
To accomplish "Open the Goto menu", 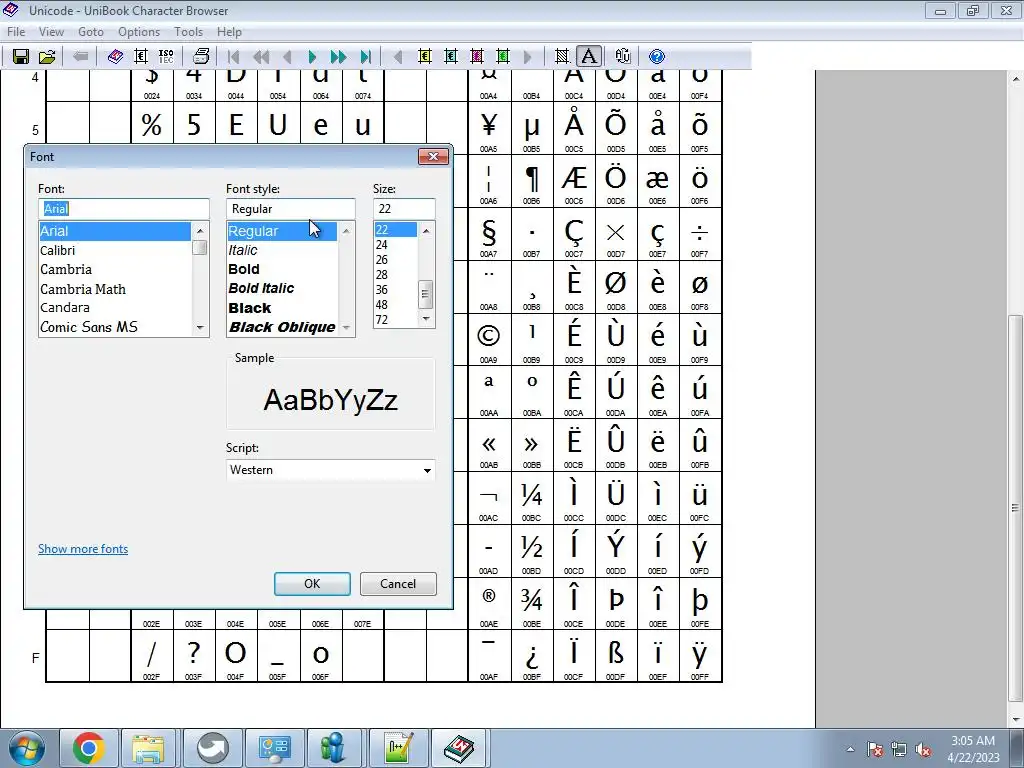I will [x=91, y=31].
